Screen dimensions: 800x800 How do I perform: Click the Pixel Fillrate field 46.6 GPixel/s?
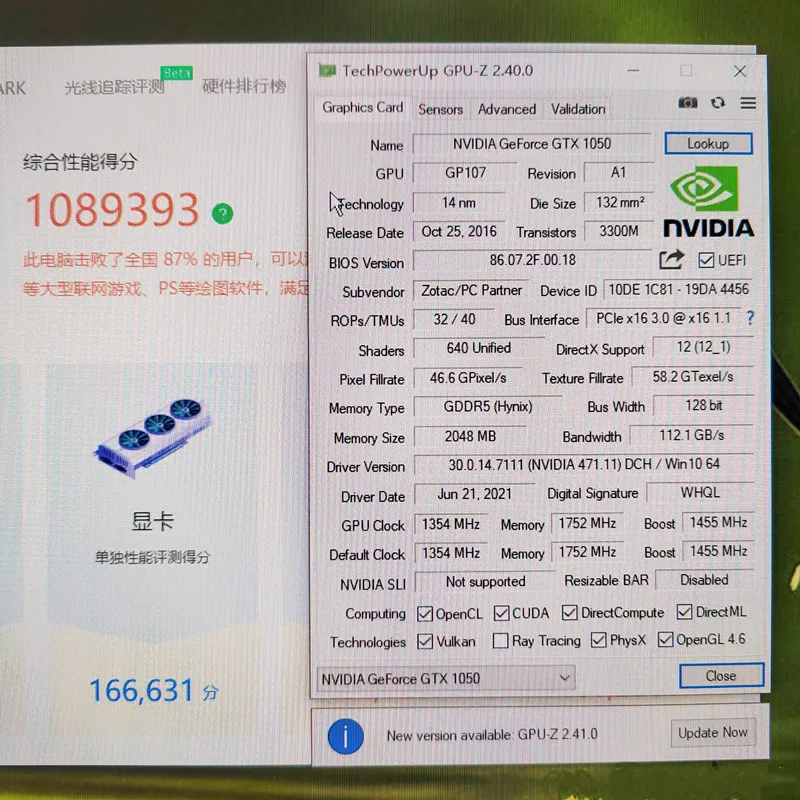[x=468, y=378]
